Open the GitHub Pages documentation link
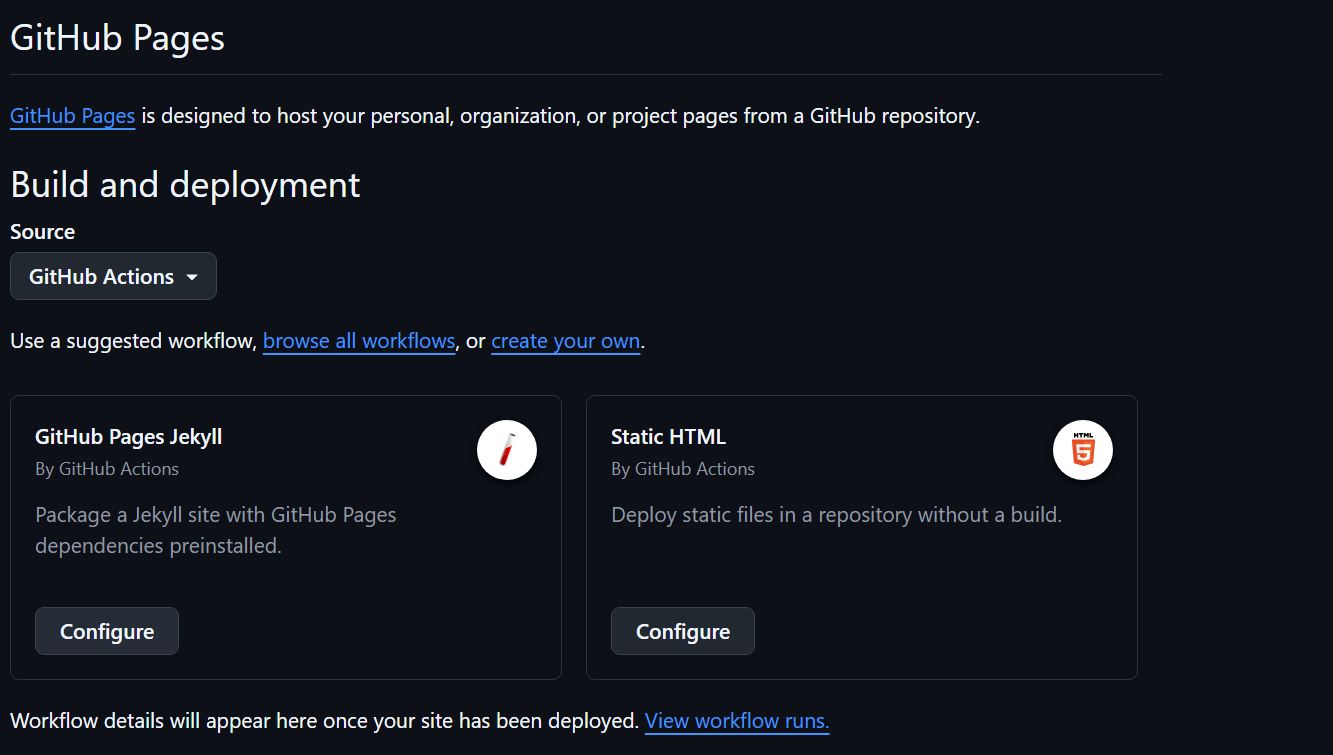 coord(72,116)
